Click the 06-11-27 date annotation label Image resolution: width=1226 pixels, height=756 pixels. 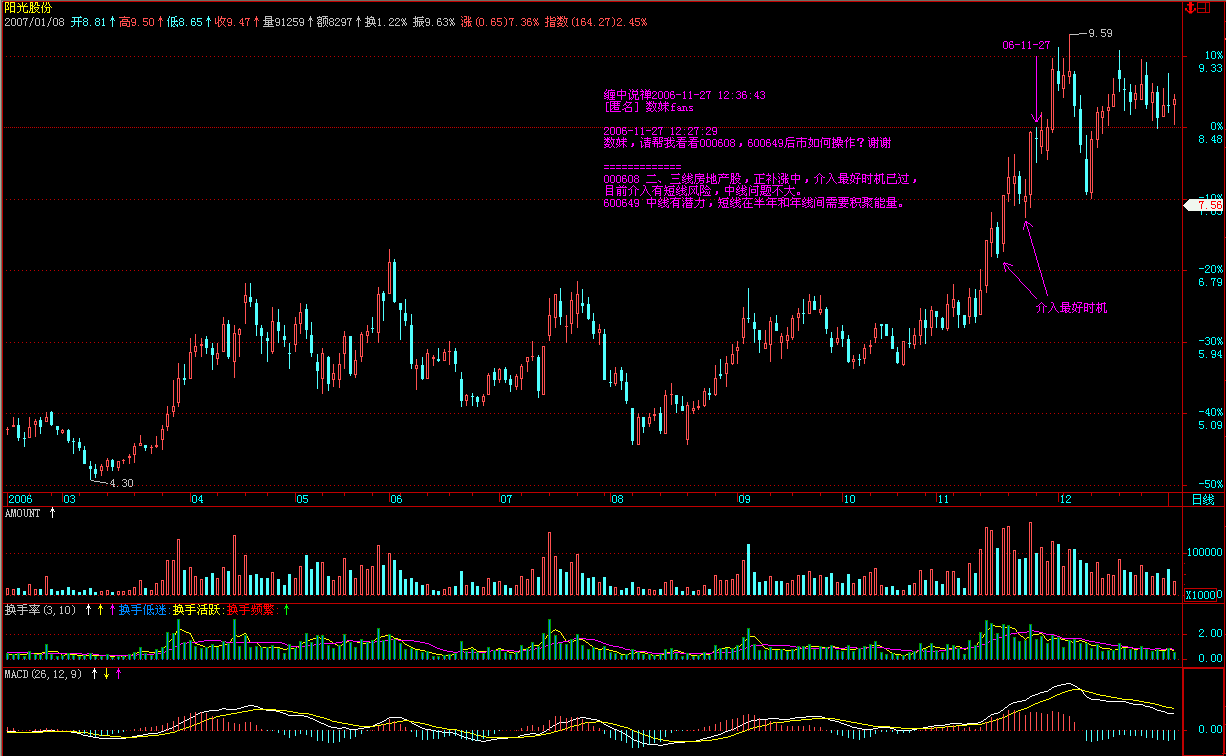click(x=1027, y=46)
